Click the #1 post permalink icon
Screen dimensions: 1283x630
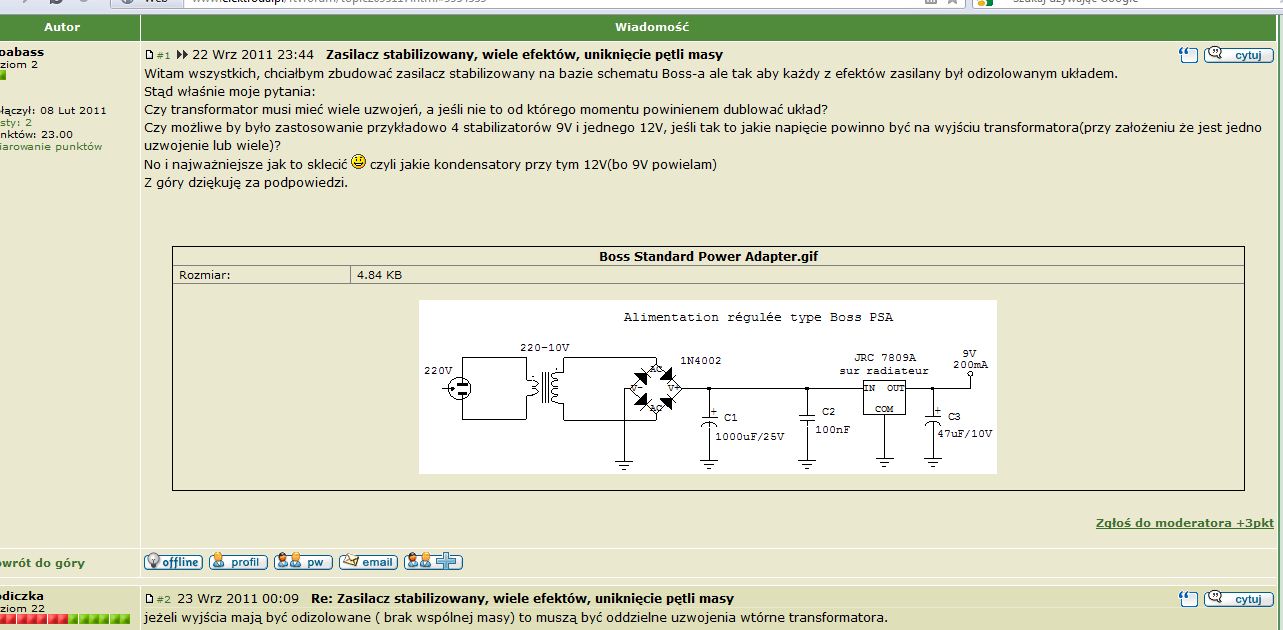point(150,55)
